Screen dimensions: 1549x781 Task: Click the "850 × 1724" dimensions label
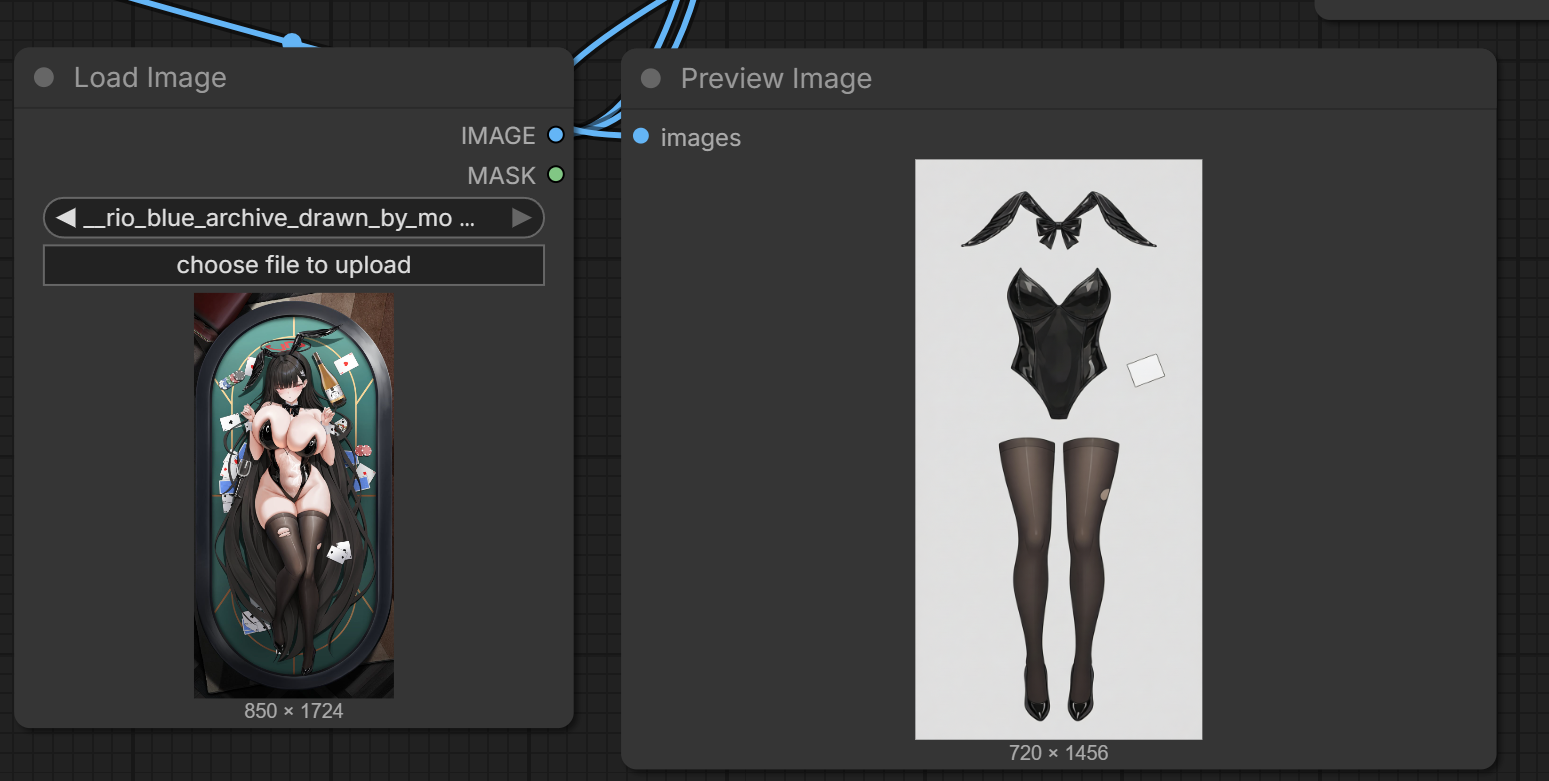click(294, 711)
